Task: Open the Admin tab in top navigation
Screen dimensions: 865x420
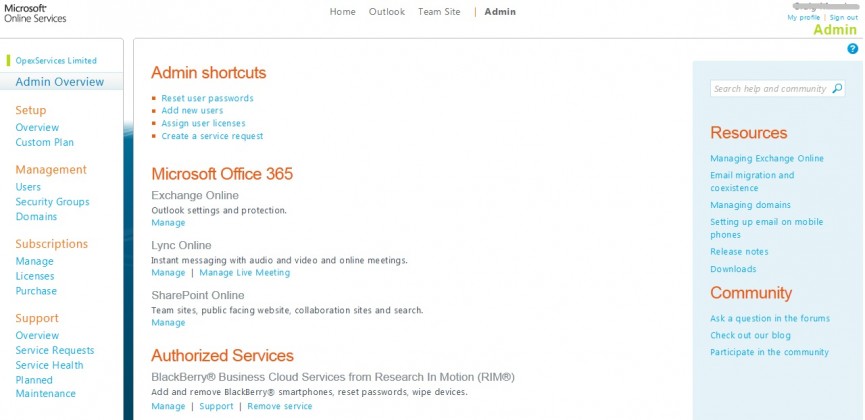Action: pos(501,12)
